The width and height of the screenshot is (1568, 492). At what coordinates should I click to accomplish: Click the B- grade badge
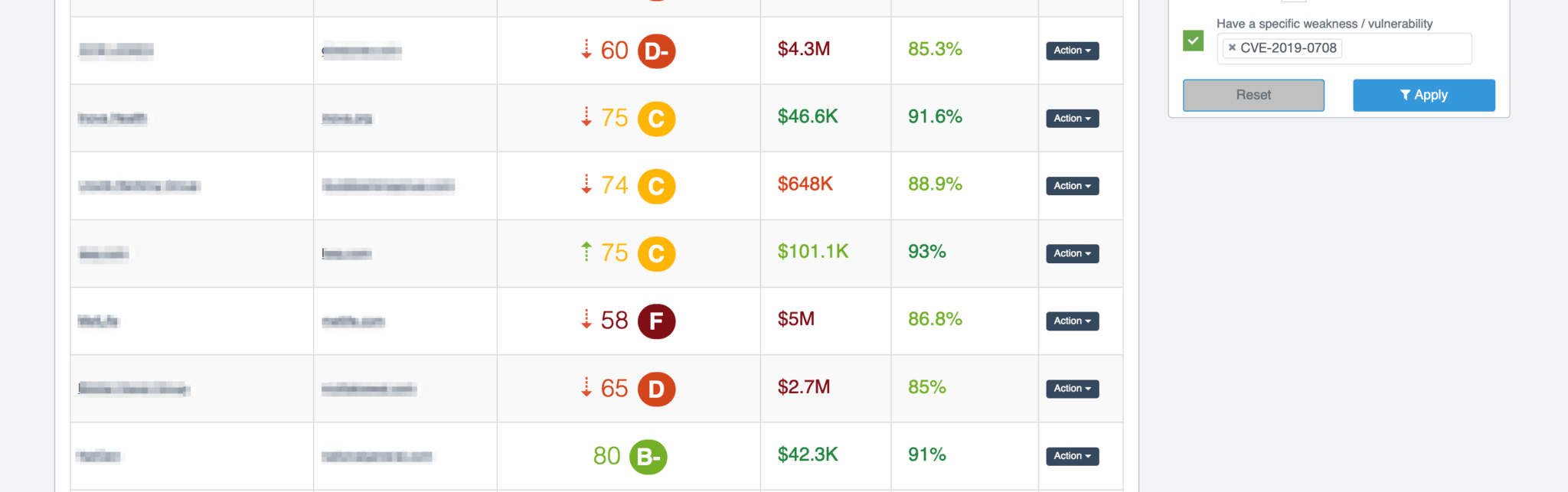coord(648,457)
